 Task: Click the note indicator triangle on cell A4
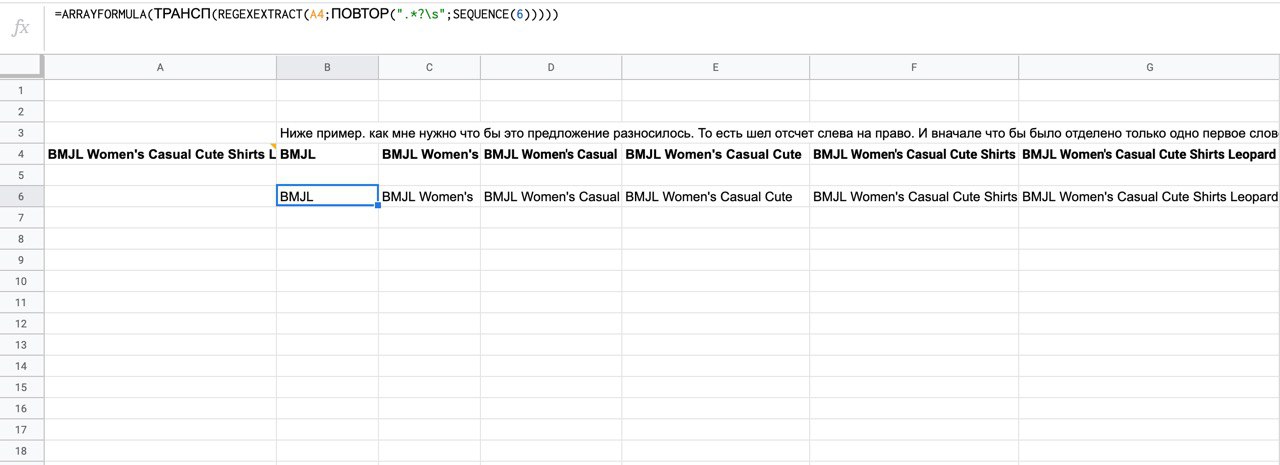[273, 147]
